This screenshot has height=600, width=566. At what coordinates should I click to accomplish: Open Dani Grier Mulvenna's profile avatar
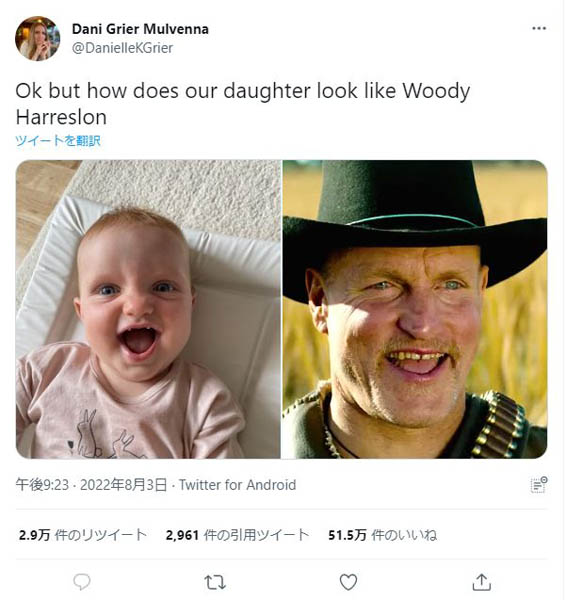click(38, 38)
